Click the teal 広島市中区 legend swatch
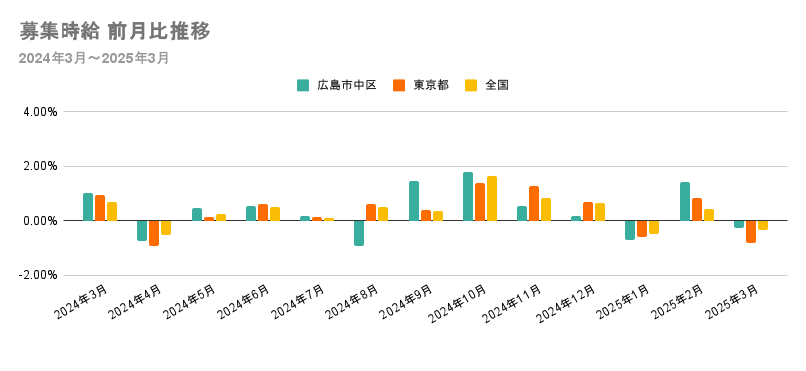 pos(303,85)
